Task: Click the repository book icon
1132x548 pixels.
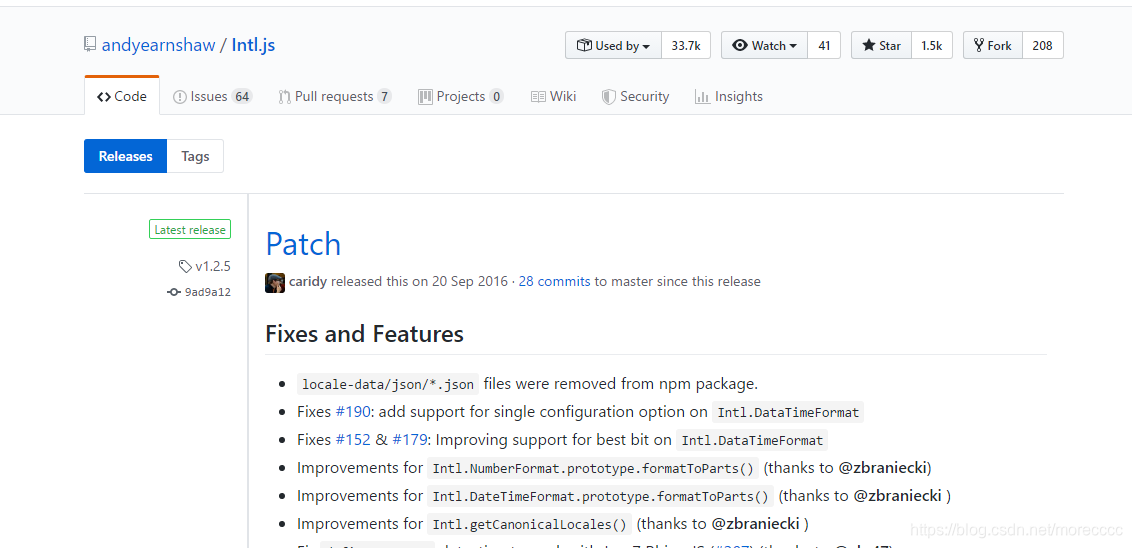Action: tap(90, 45)
